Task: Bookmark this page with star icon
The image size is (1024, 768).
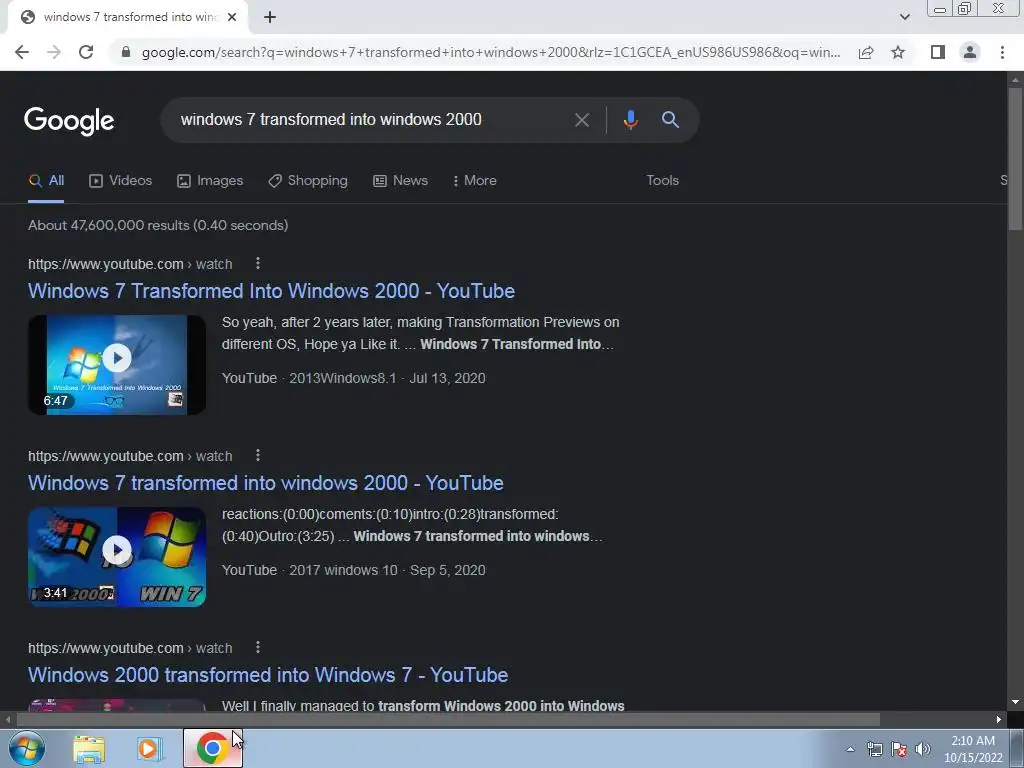Action: 898,52
